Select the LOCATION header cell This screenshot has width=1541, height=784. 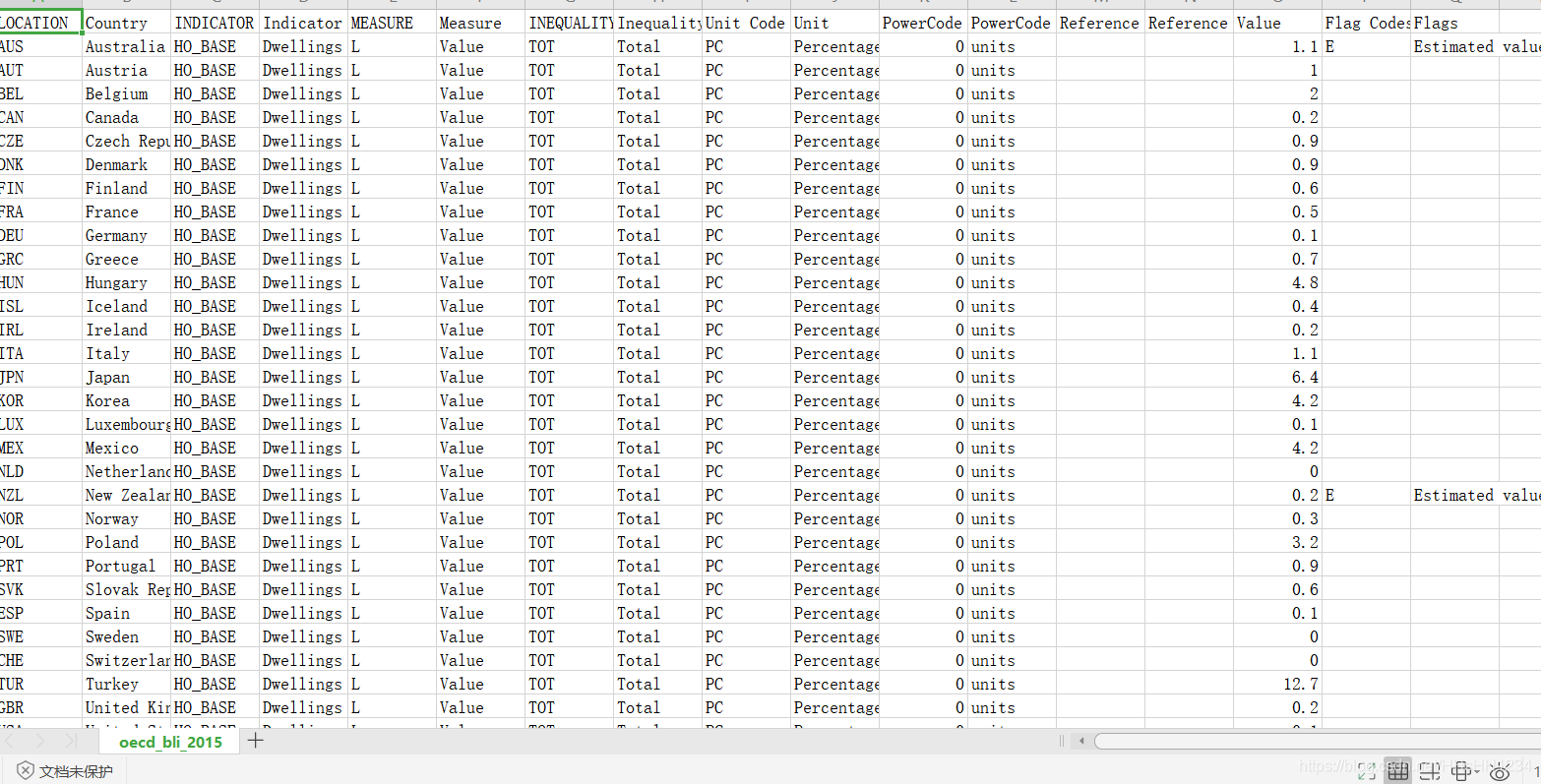[x=40, y=23]
